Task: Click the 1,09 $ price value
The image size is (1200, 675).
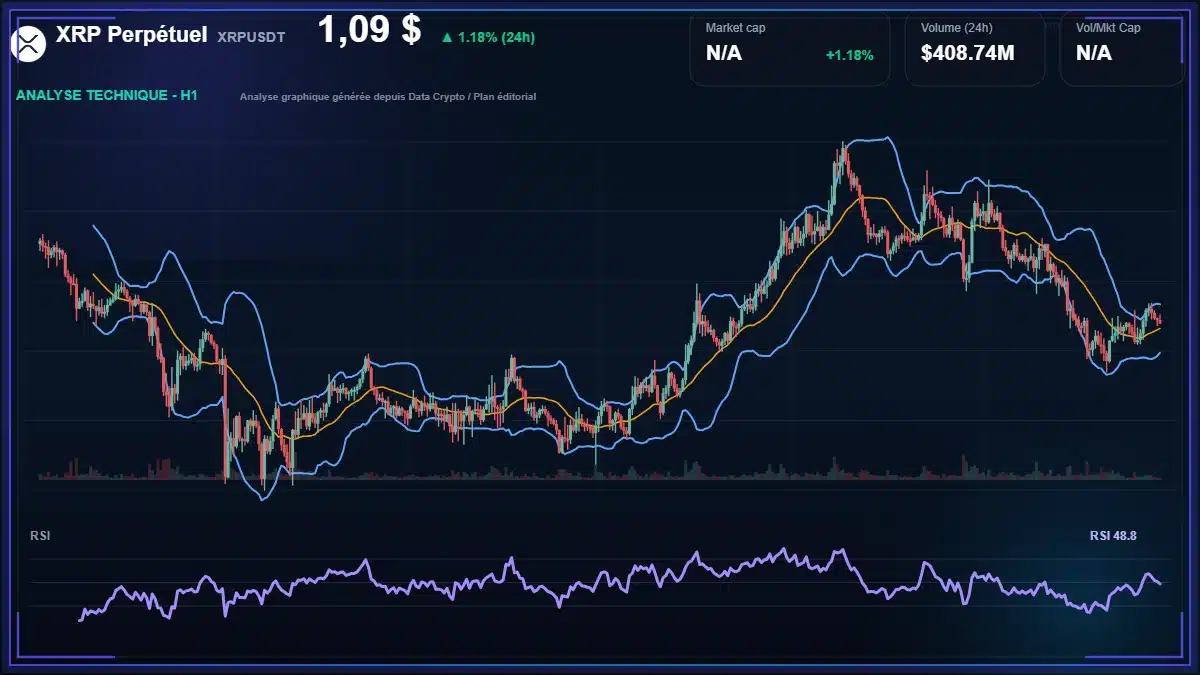Action: coord(369,30)
